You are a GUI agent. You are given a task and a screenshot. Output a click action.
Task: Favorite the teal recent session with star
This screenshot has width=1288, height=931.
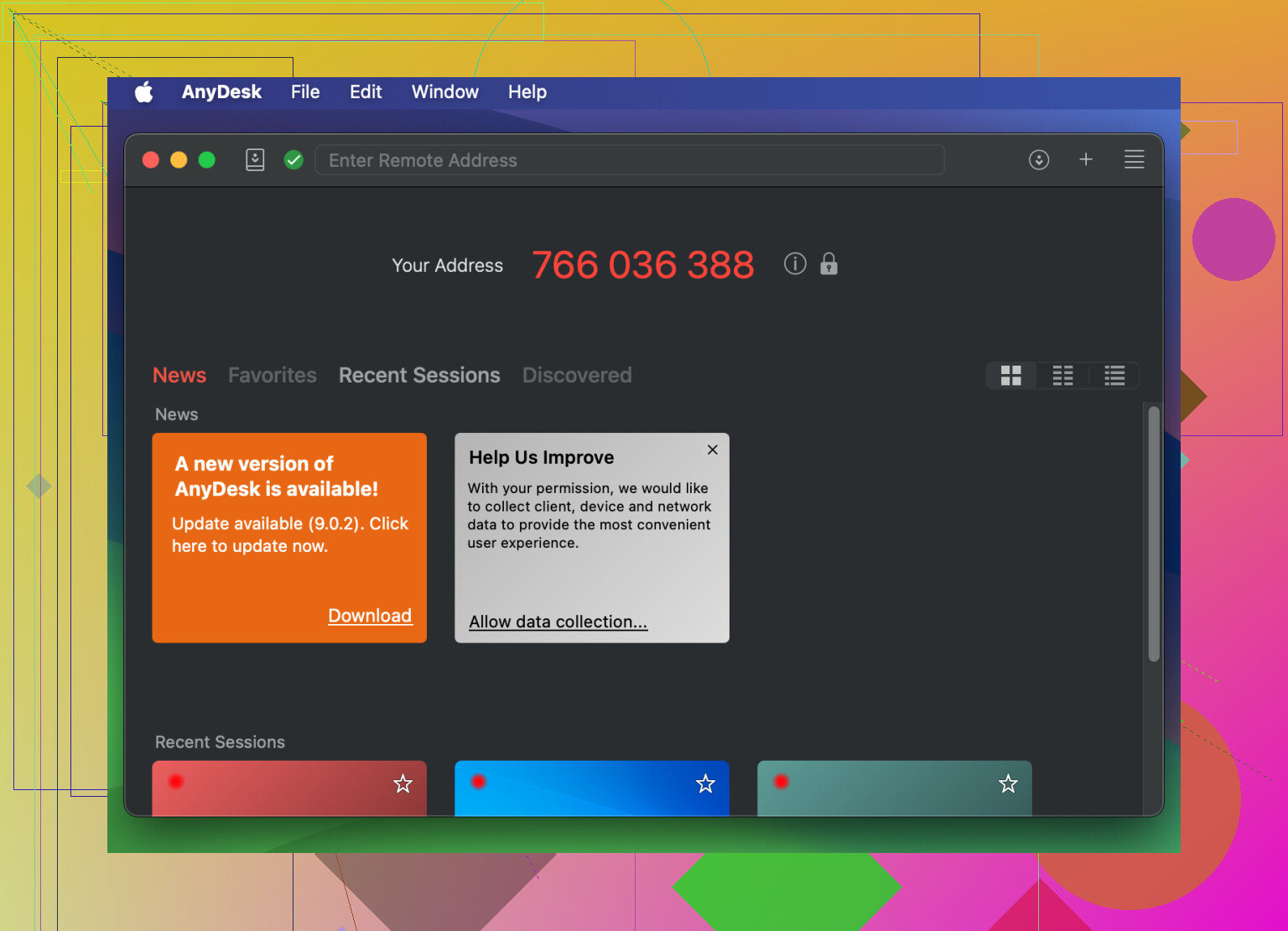pyautogui.click(x=1008, y=784)
